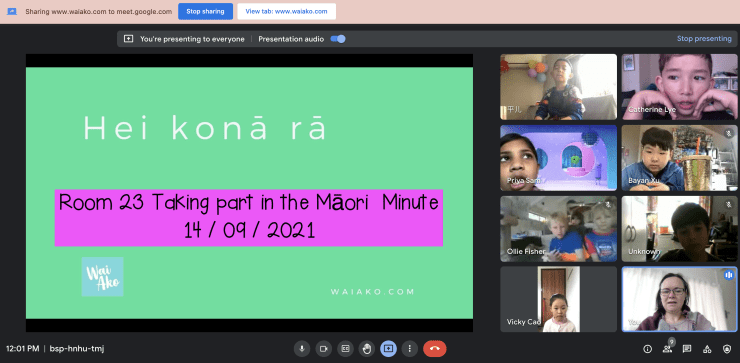Select your own video tile

(679, 299)
